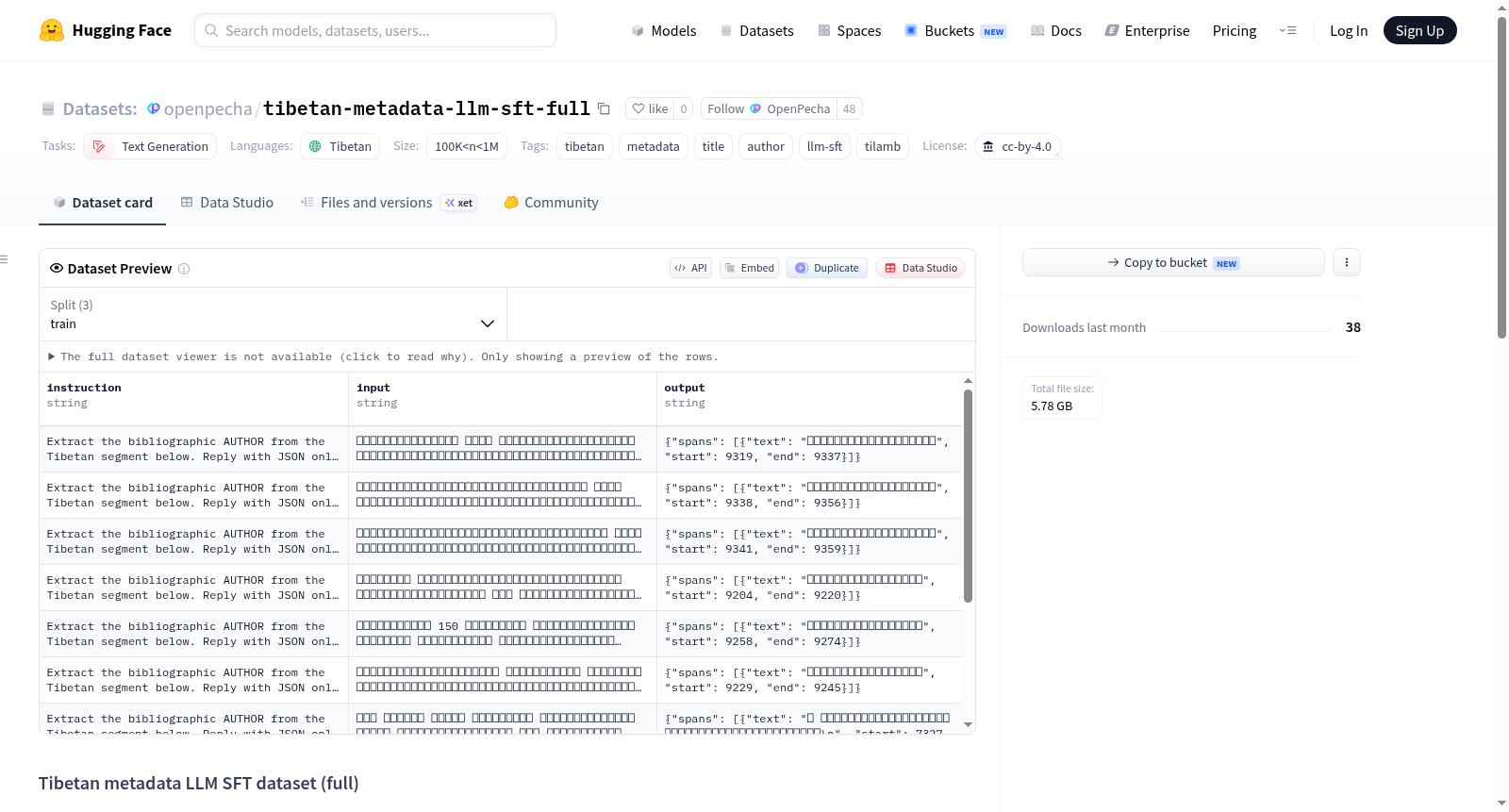The height and width of the screenshot is (812, 1509).
Task: Click the Datasets: breadcrumb link
Action: pyautogui.click(x=99, y=108)
